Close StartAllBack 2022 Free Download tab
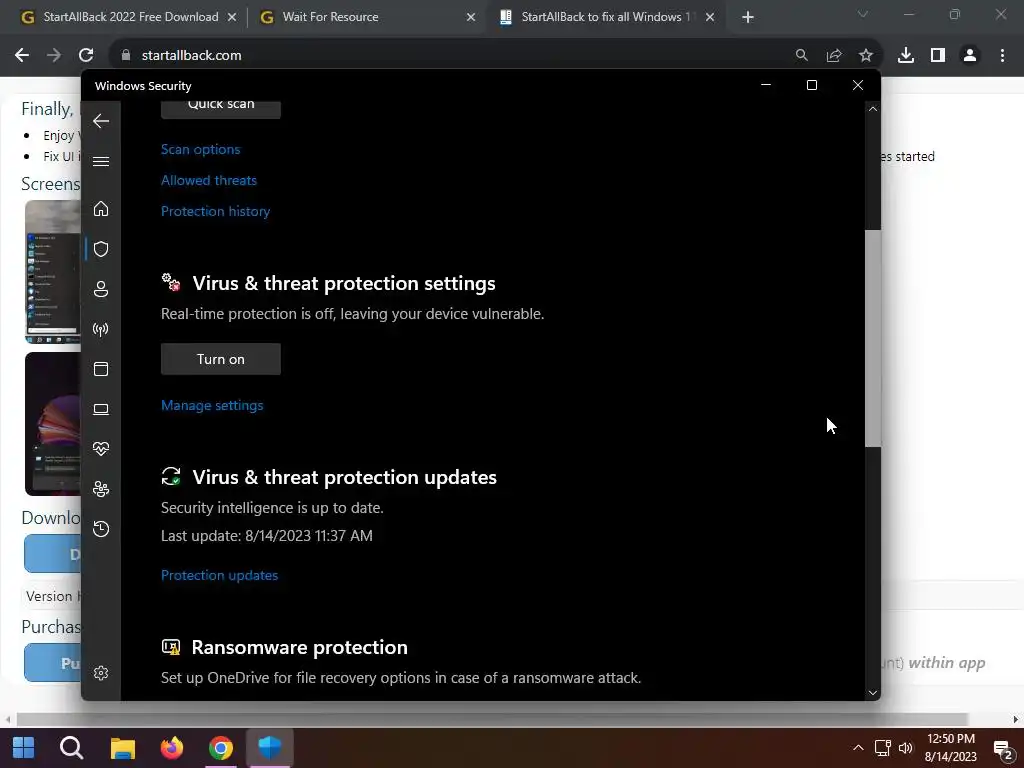 tap(232, 18)
